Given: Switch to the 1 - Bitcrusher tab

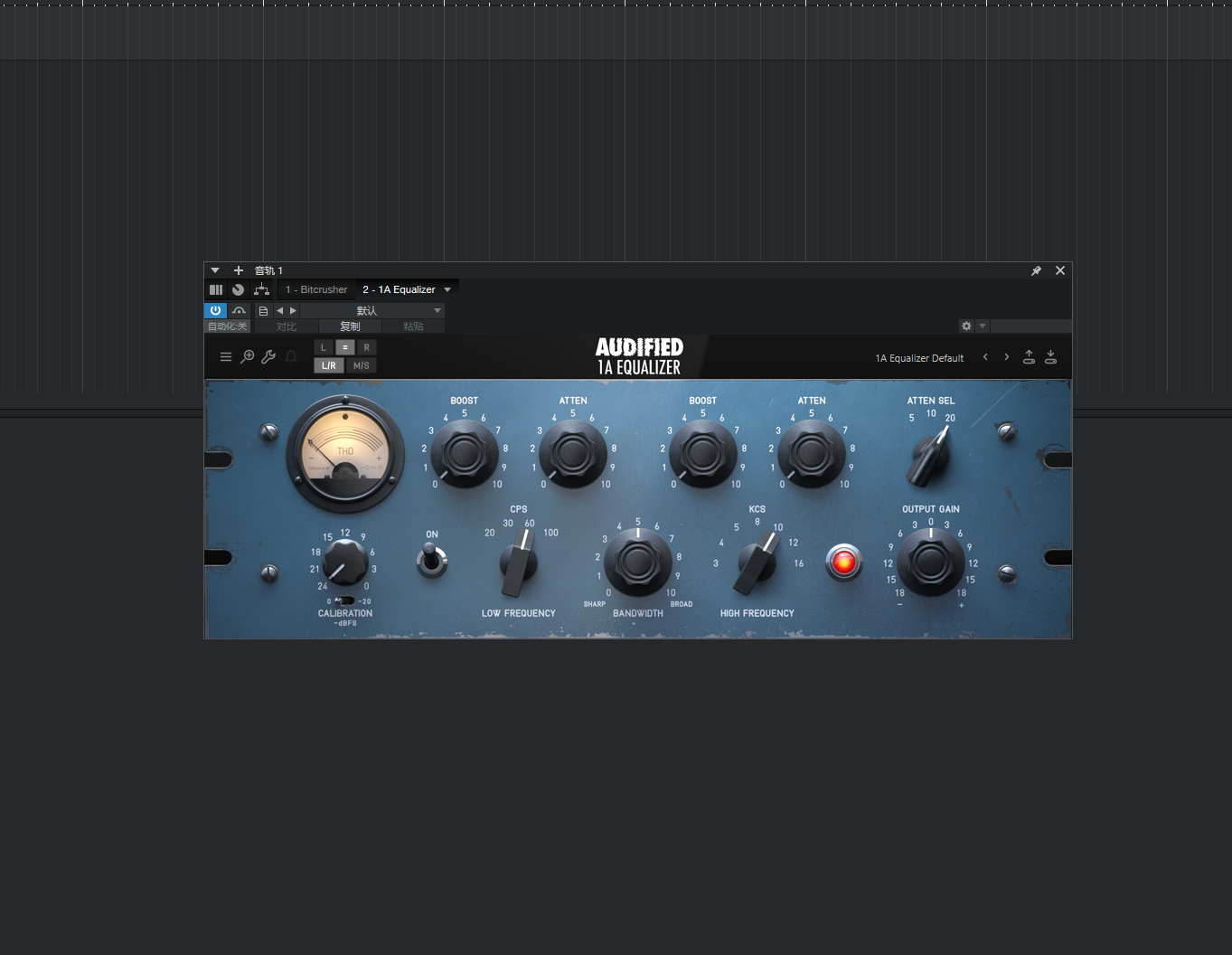Looking at the screenshot, I should pos(316,289).
